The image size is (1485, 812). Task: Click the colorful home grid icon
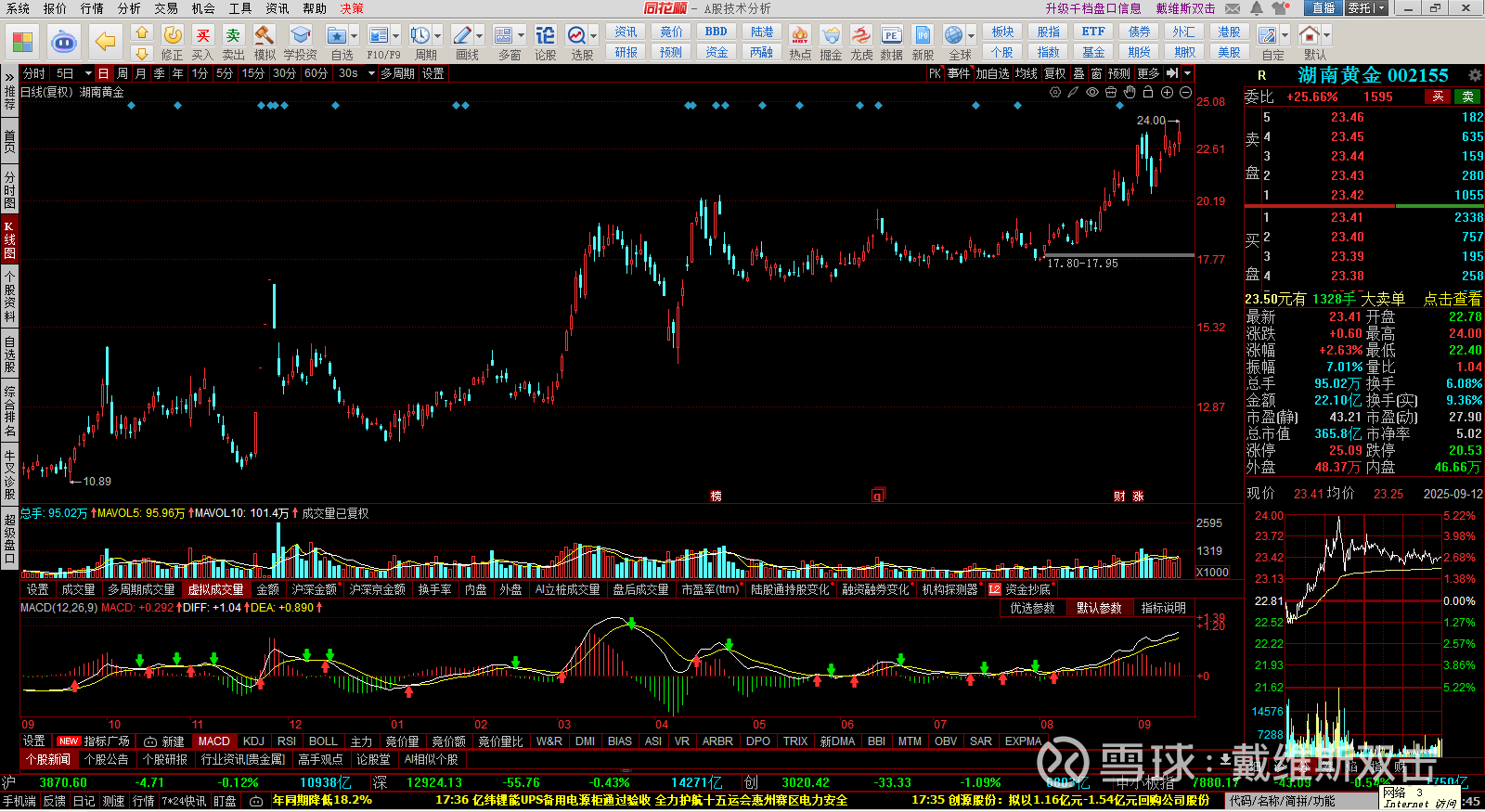click(x=22, y=42)
